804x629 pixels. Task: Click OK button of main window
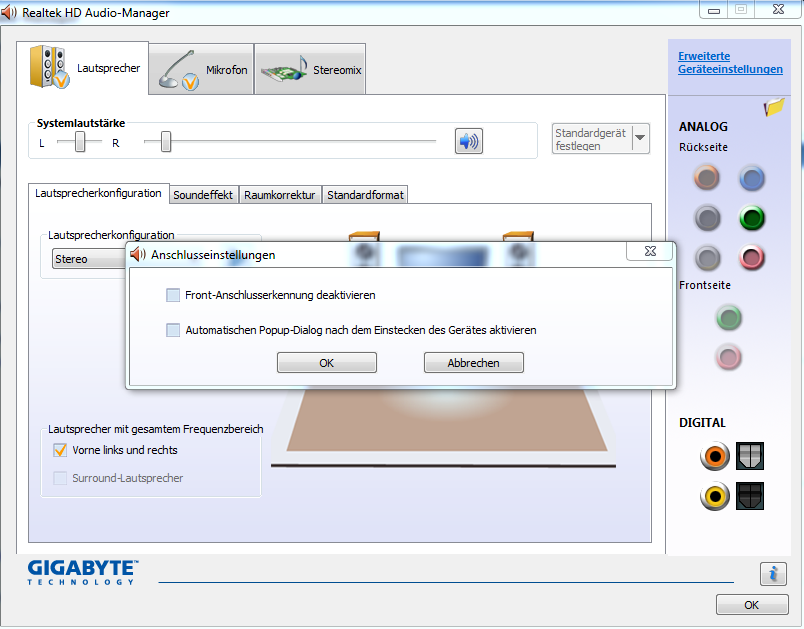pos(752,605)
